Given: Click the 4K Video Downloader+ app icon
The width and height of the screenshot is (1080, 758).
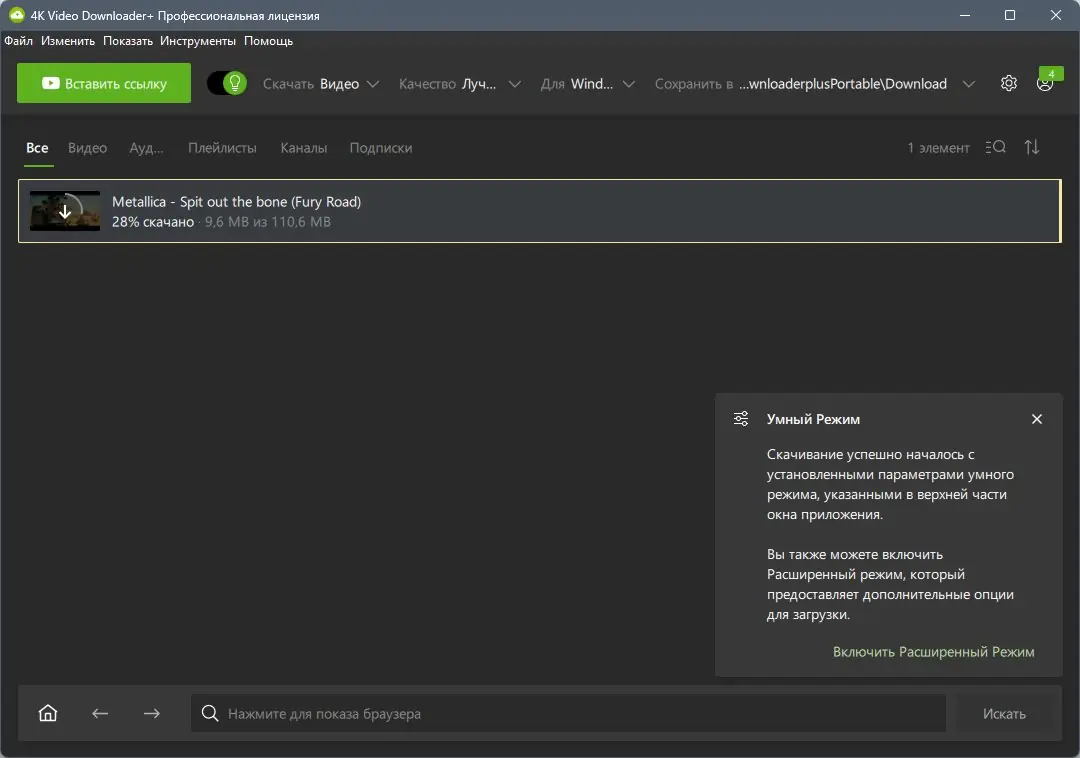Looking at the screenshot, I should [x=17, y=14].
